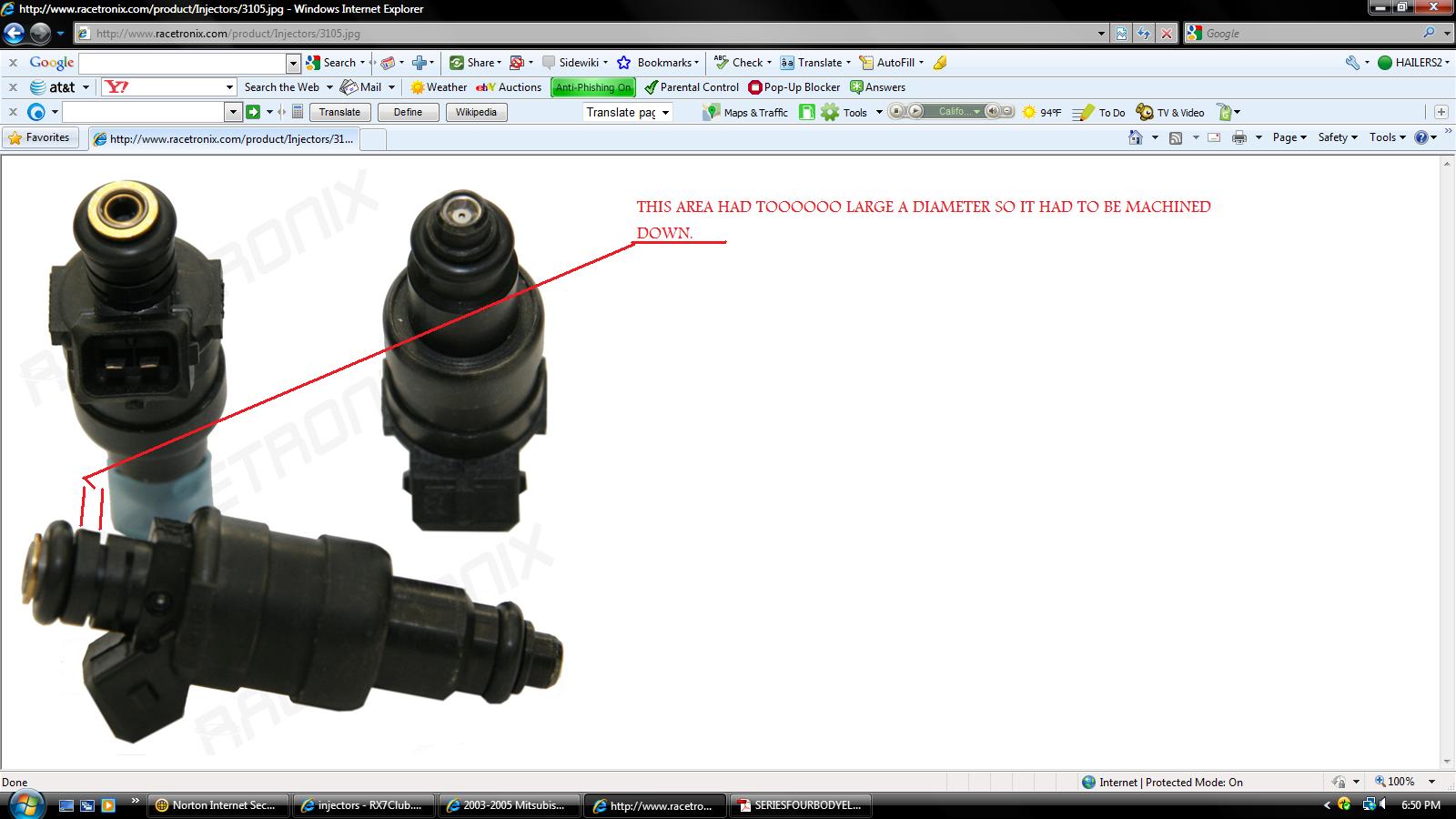
Task: Click the Google toolbar search field
Action: [x=182, y=63]
